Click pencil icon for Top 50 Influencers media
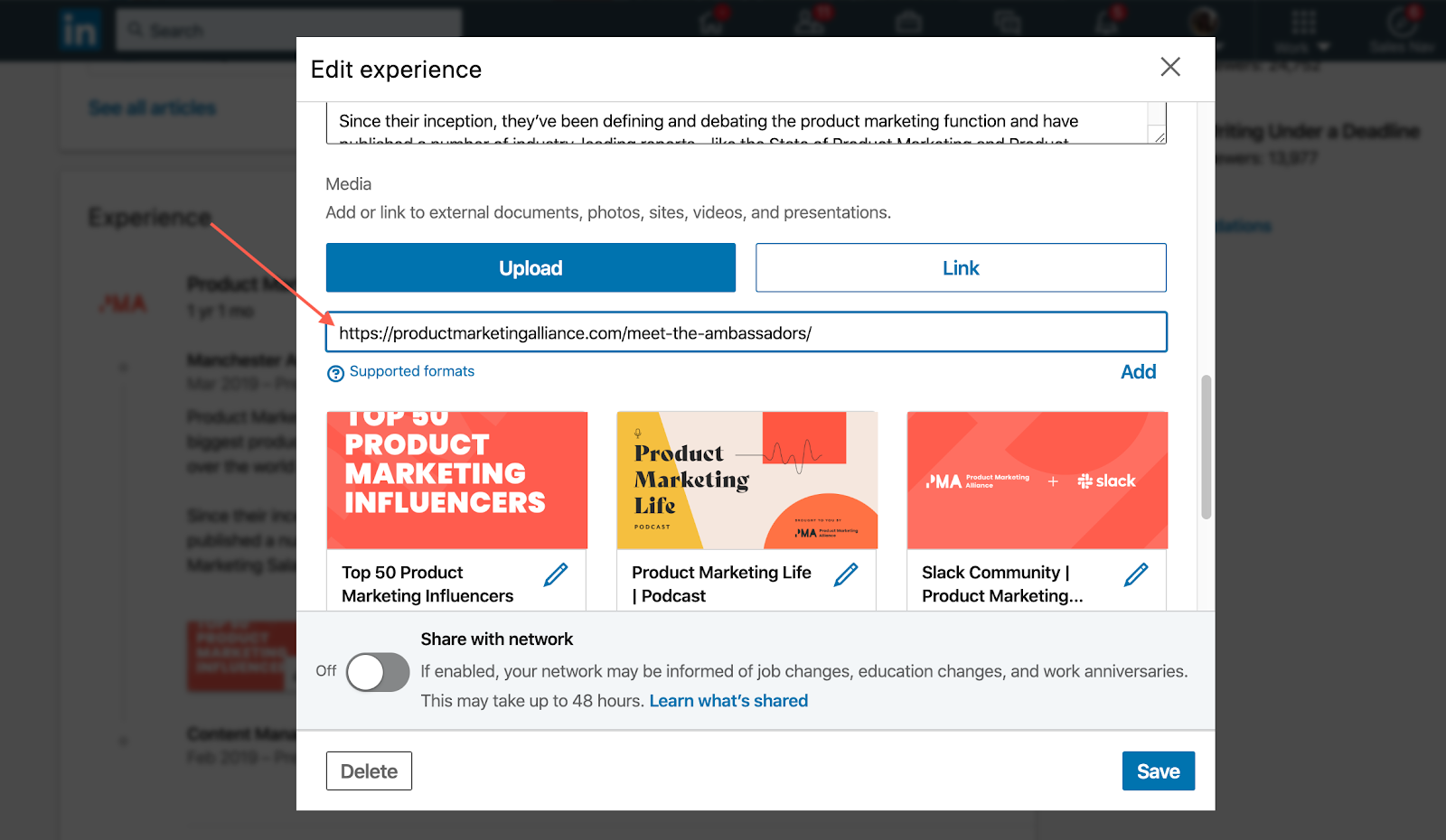The height and width of the screenshot is (840, 1446). click(x=556, y=574)
